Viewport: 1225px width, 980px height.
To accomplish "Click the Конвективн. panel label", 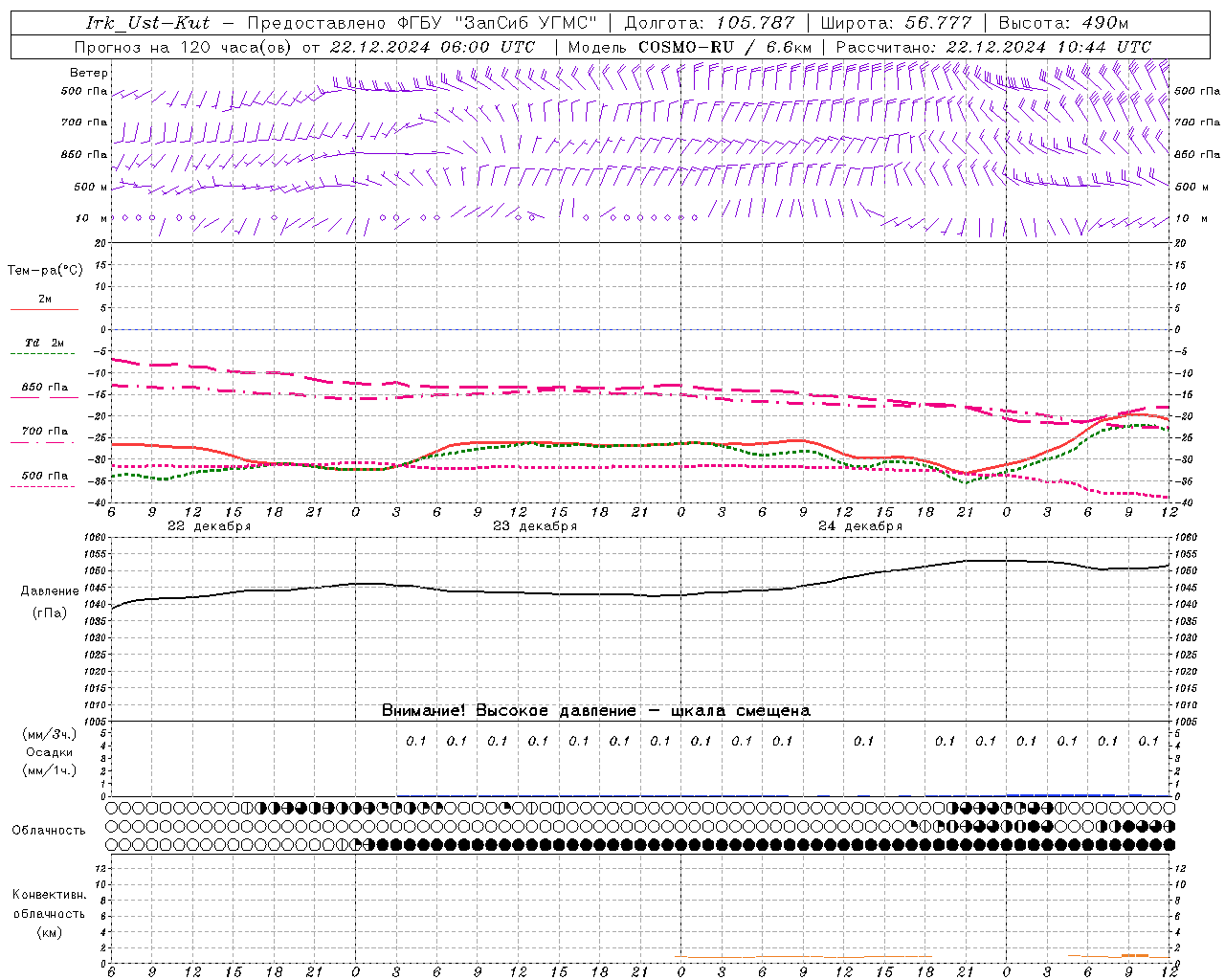I will point(49,895).
